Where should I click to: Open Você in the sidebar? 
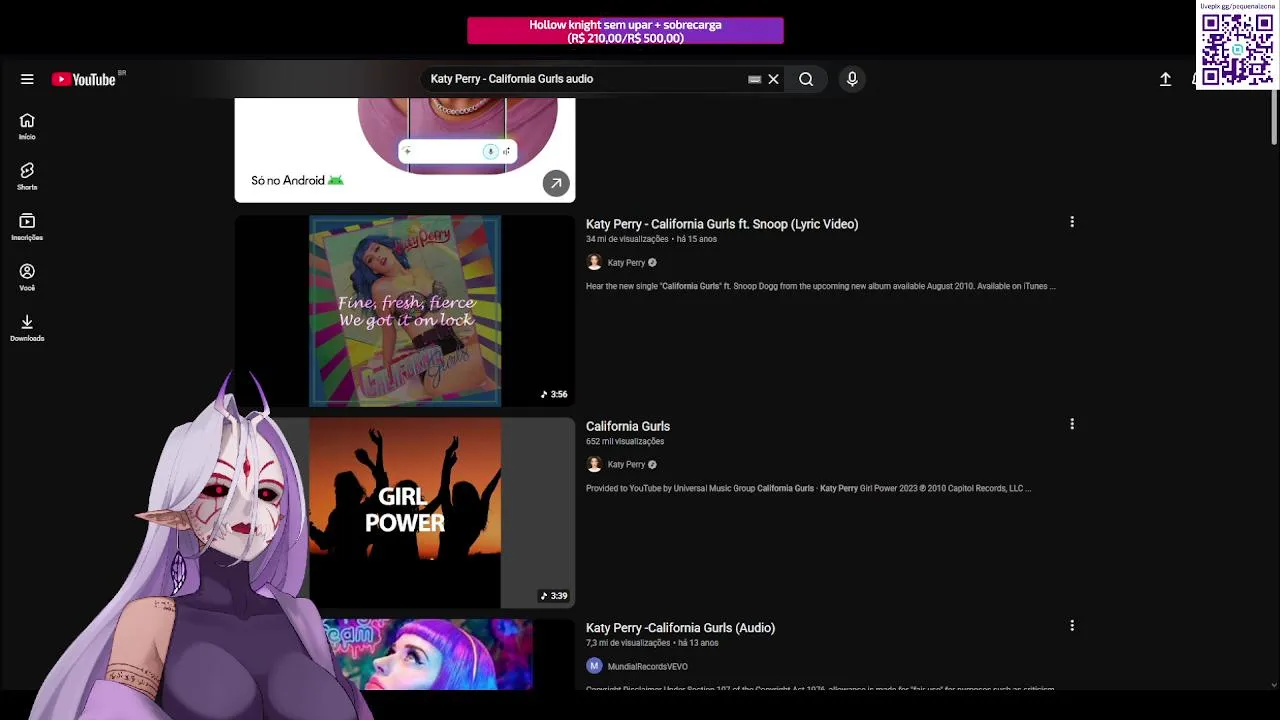27,277
